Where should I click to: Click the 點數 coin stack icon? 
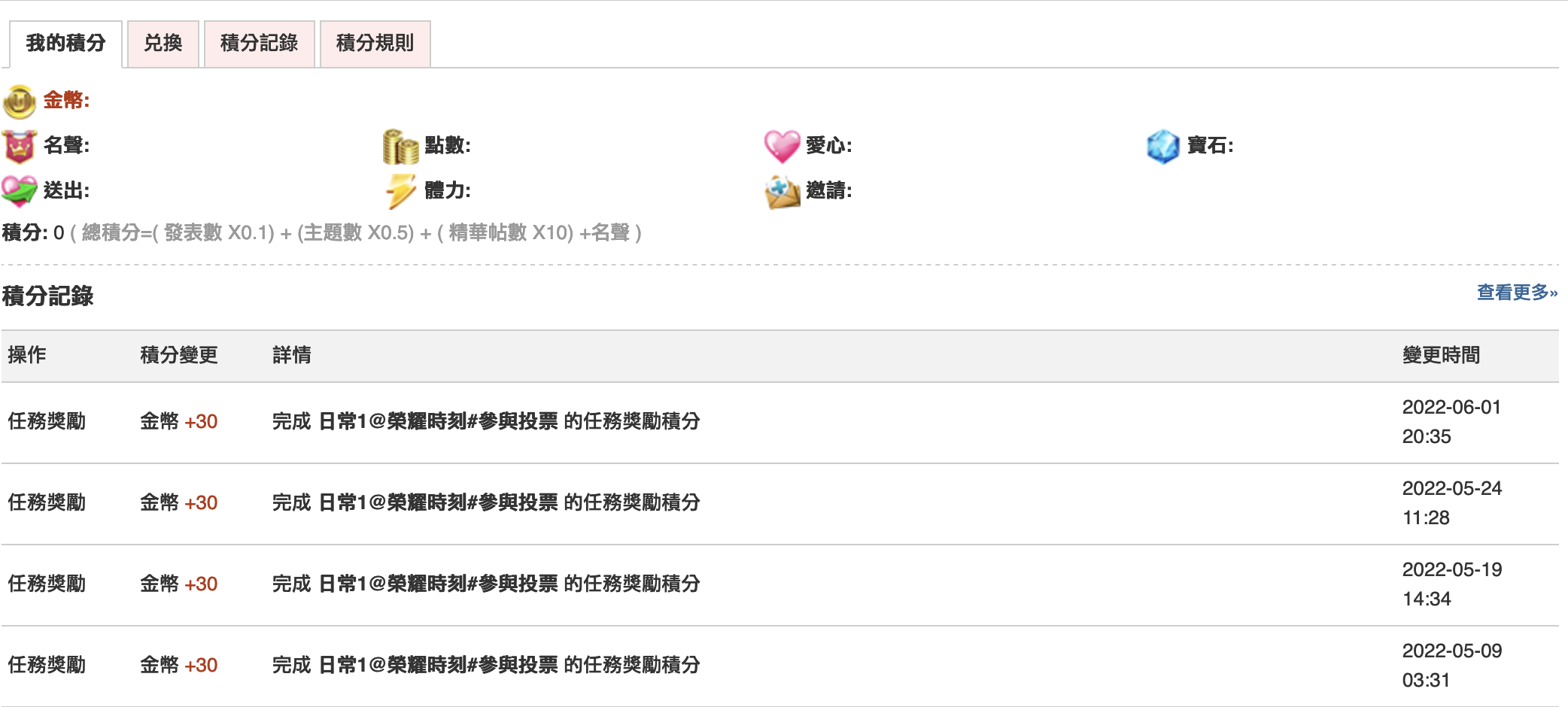coord(400,146)
